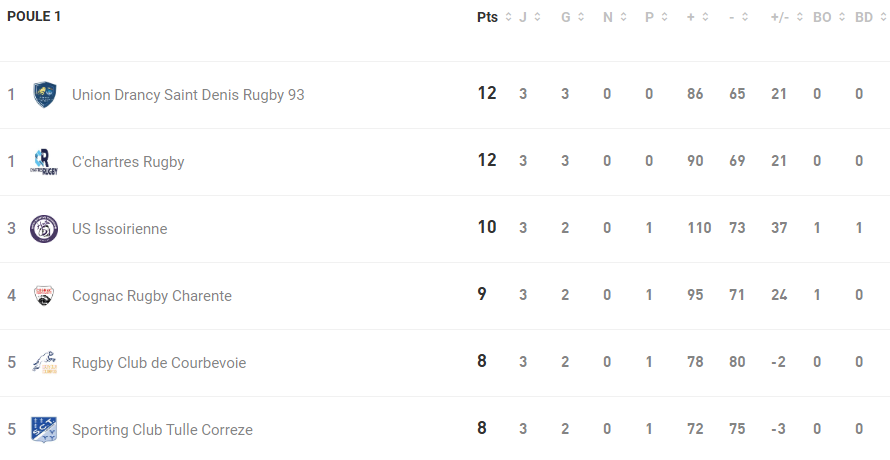890x460 pixels.
Task: Click the POULE 1 heading
Action: [34, 17]
